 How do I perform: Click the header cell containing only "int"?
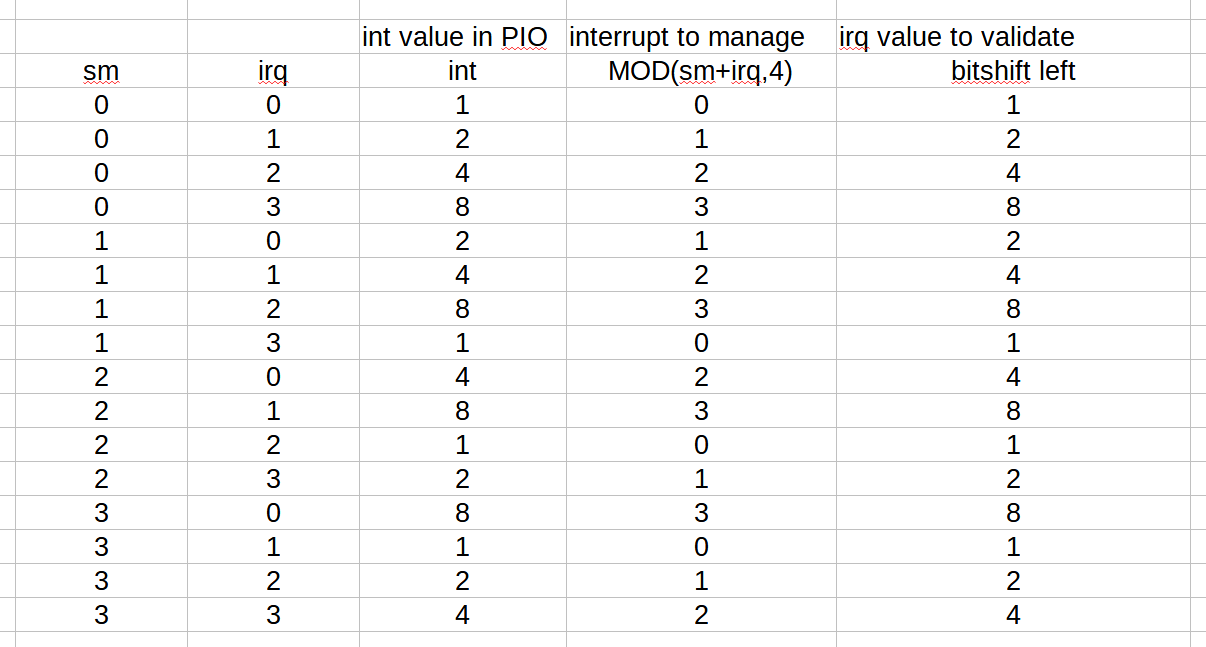(462, 72)
